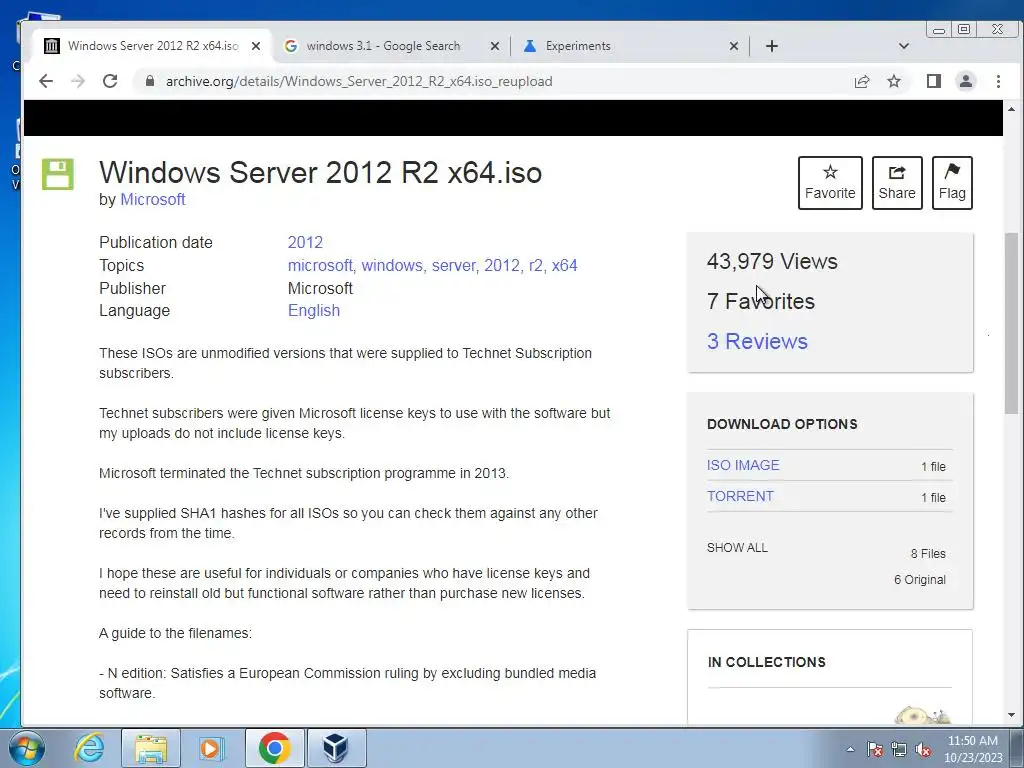Reload the archive.org page

[x=110, y=81]
